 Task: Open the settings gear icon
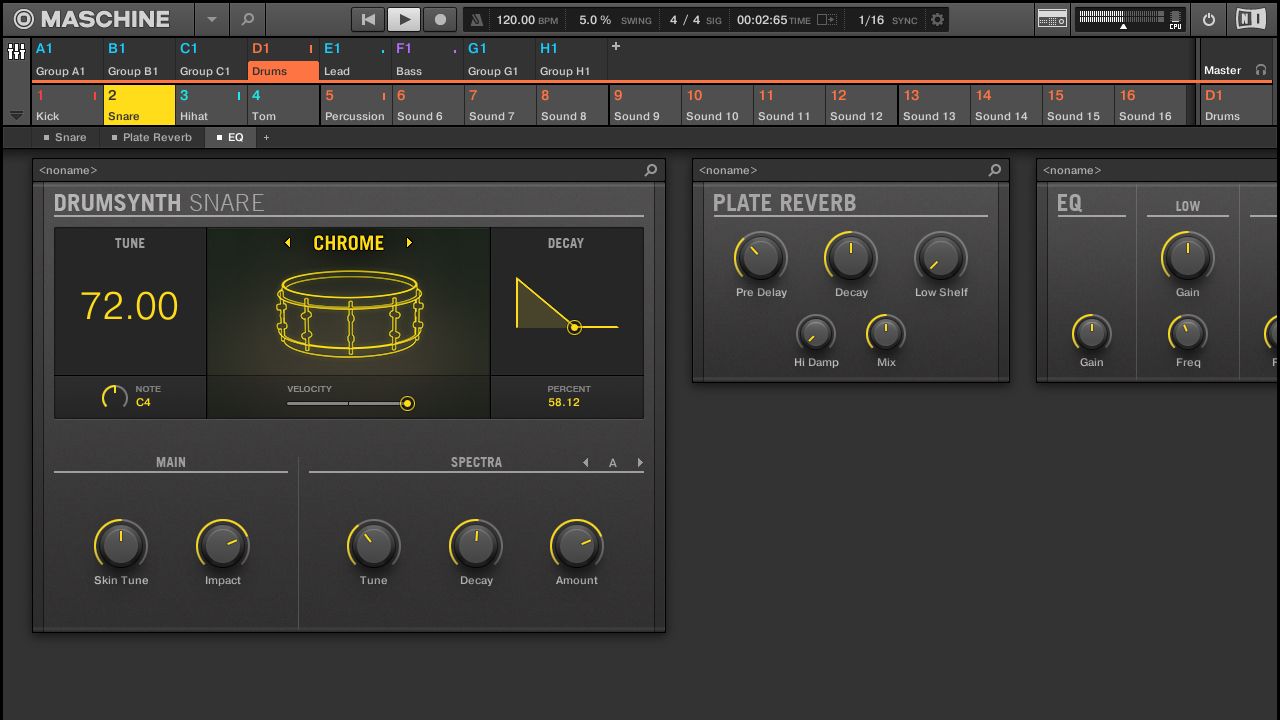click(x=937, y=20)
